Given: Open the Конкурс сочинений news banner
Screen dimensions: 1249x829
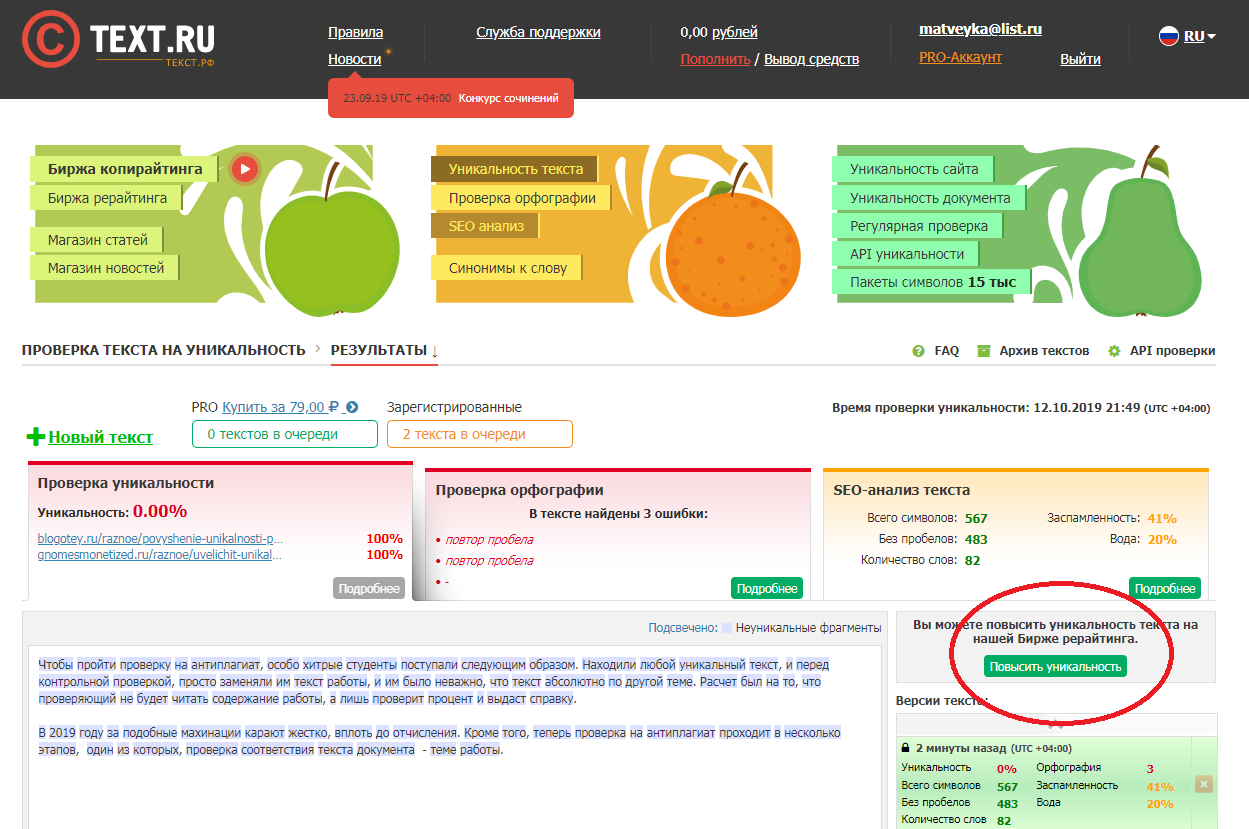Looking at the screenshot, I should [x=451, y=98].
